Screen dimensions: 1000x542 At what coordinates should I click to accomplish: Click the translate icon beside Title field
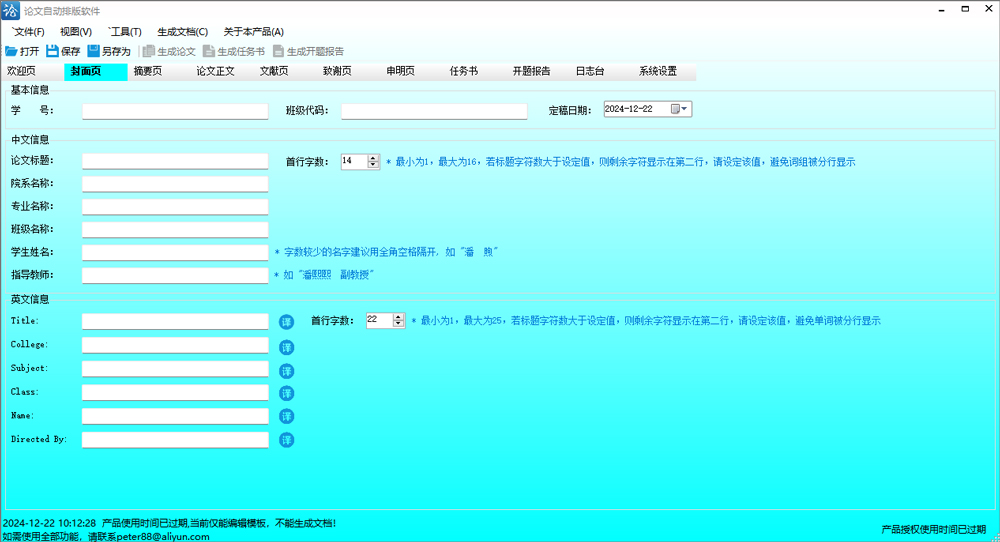pos(286,322)
